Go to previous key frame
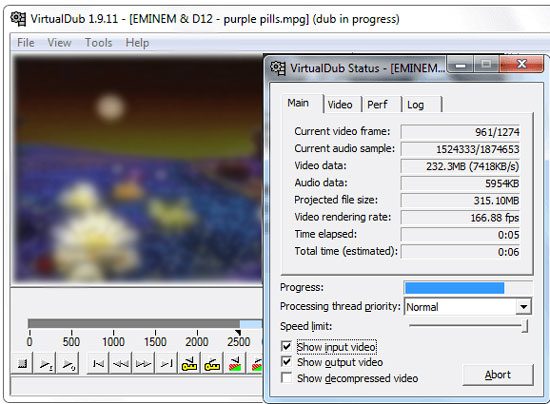550x404 pixels. coord(189,364)
